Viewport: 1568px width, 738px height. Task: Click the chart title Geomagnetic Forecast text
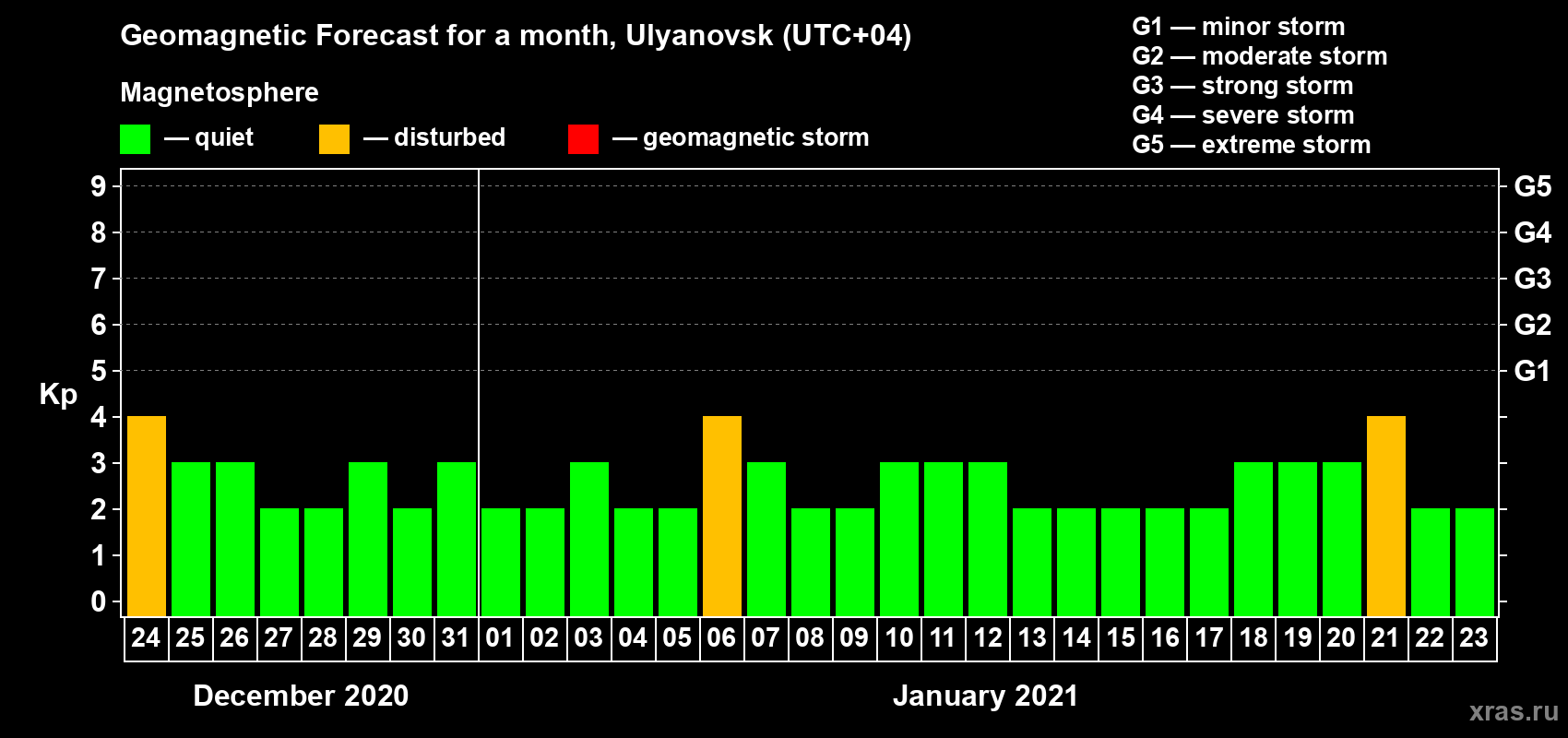[515, 35]
